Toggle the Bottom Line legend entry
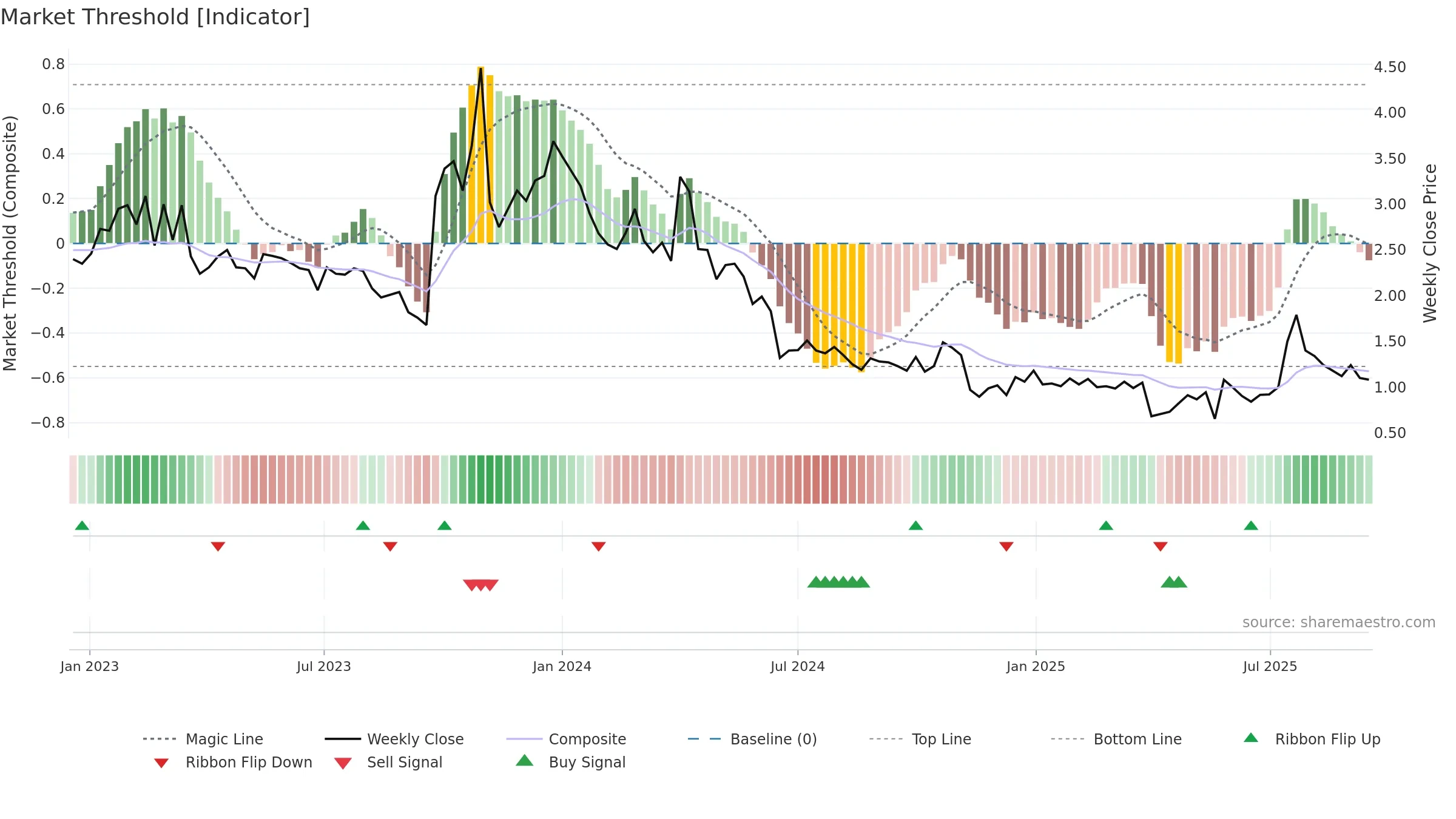Viewport: 1456px width, 819px height. pyautogui.click(x=1116, y=739)
